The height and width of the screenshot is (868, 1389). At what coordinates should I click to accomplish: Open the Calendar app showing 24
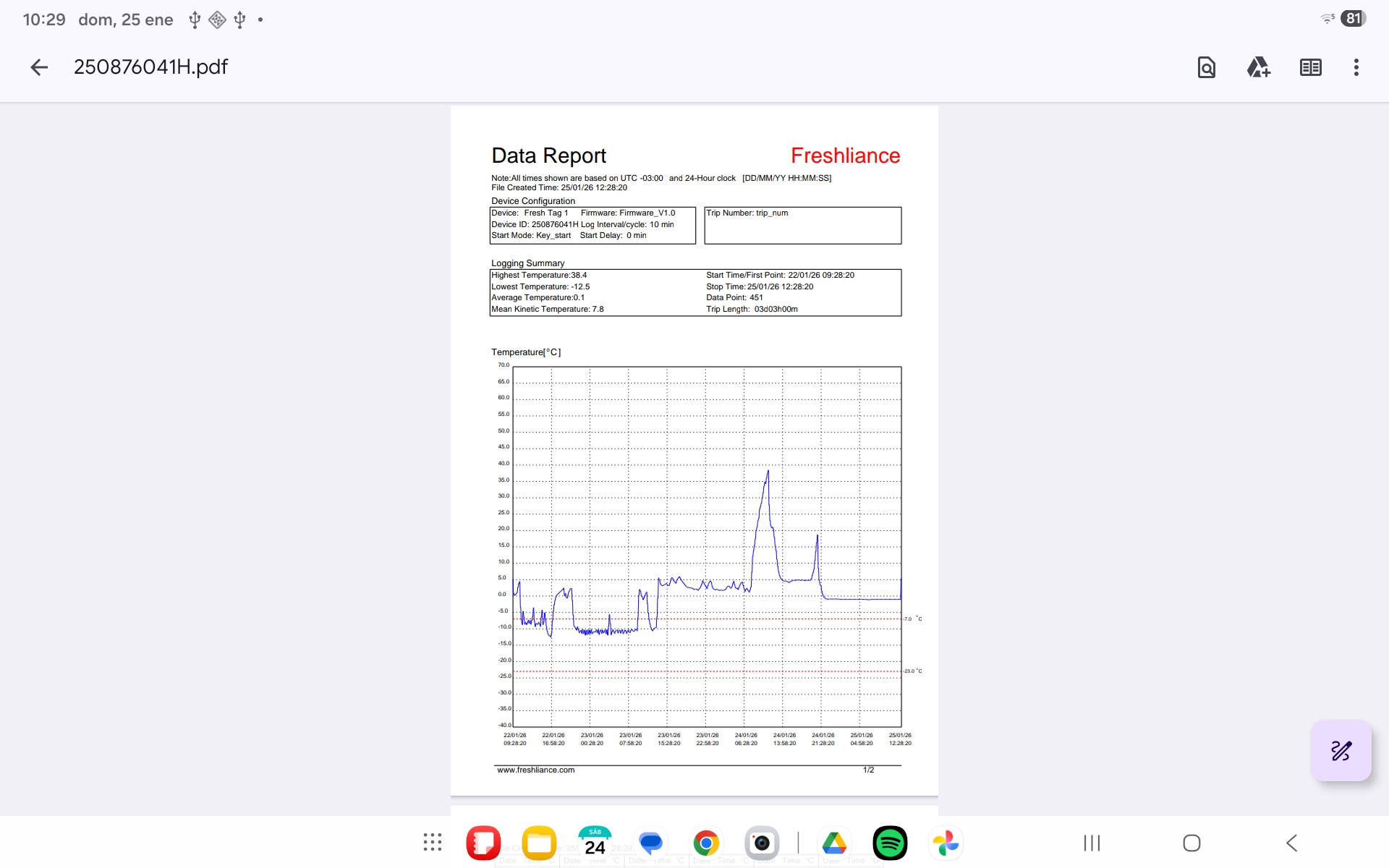click(595, 843)
